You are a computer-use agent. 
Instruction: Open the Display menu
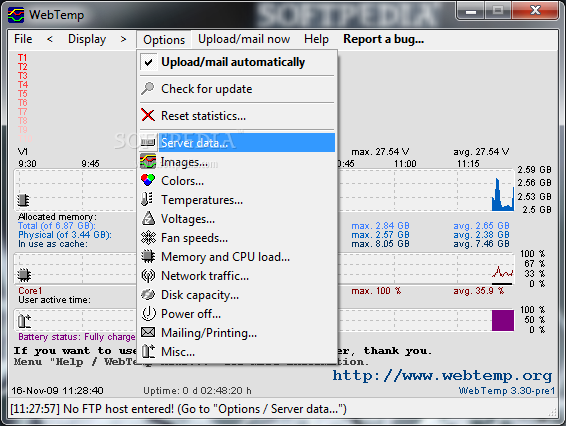coord(87,39)
